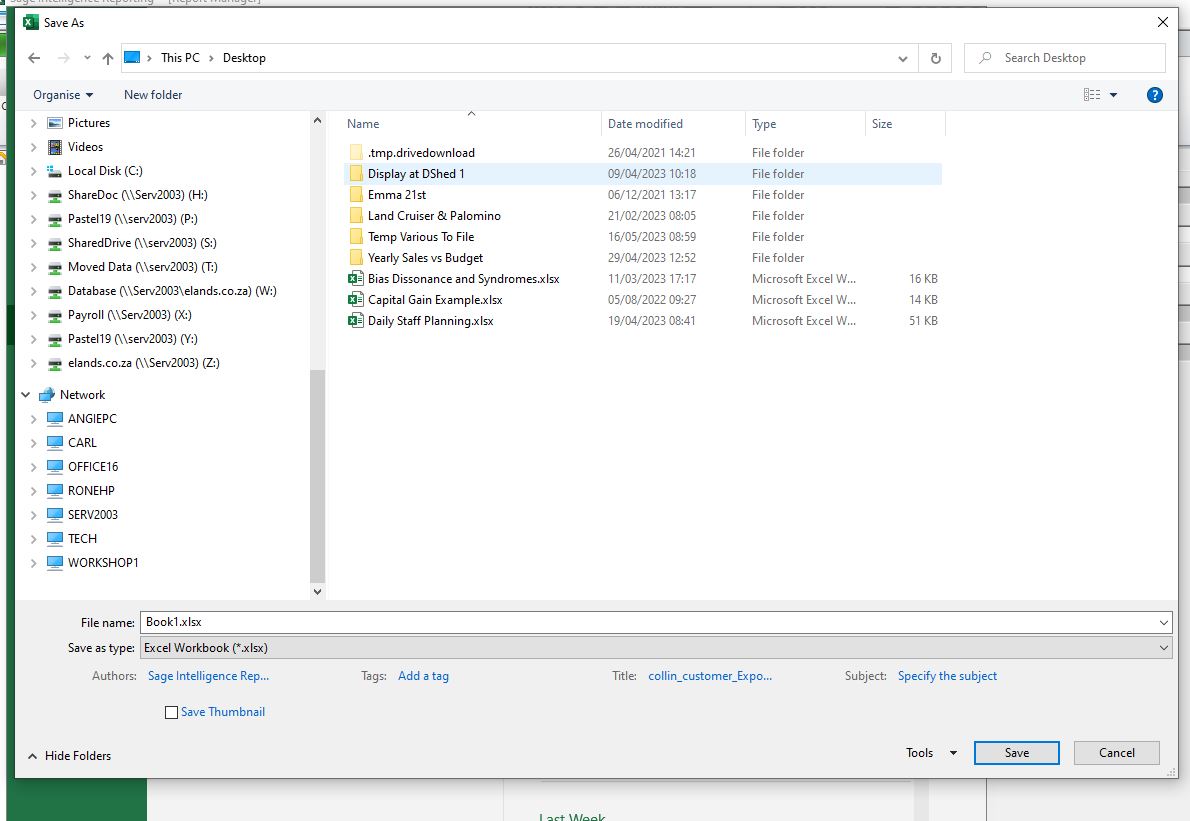Image resolution: width=1190 pixels, height=821 pixels.
Task: Open the change view dropdown arrow
Action: coord(1114,95)
